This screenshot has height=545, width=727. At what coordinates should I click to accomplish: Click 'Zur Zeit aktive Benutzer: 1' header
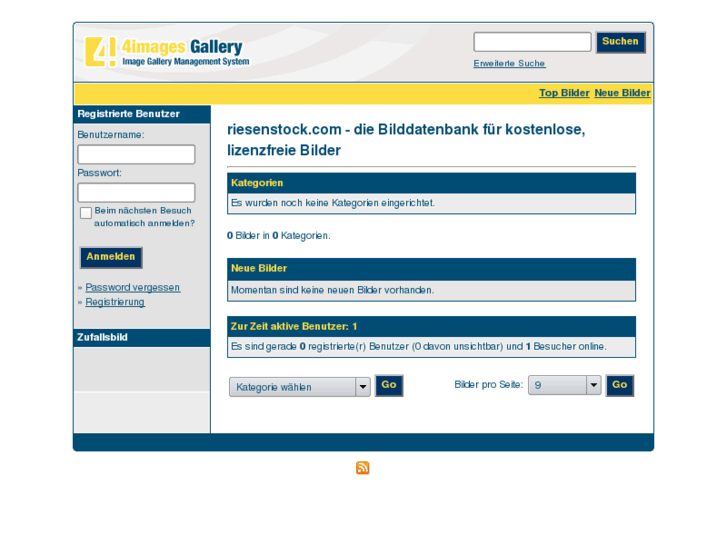(x=431, y=327)
